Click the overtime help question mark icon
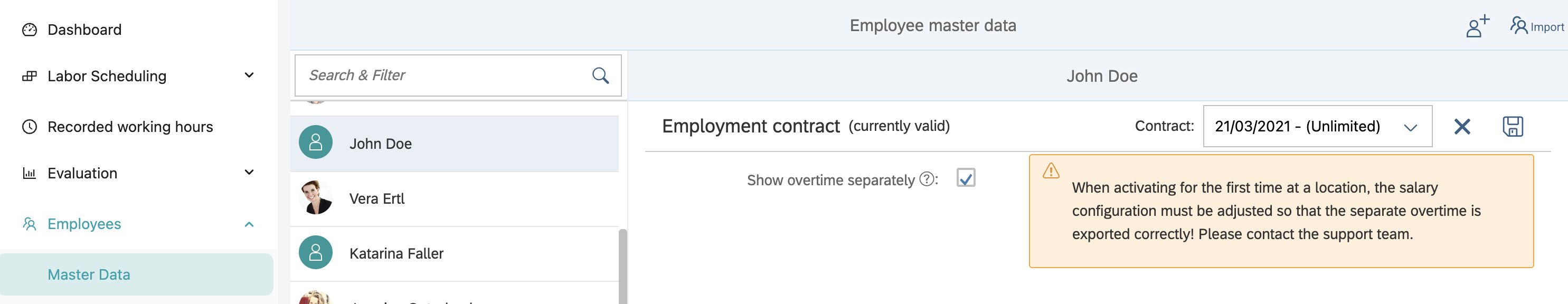 (x=927, y=179)
